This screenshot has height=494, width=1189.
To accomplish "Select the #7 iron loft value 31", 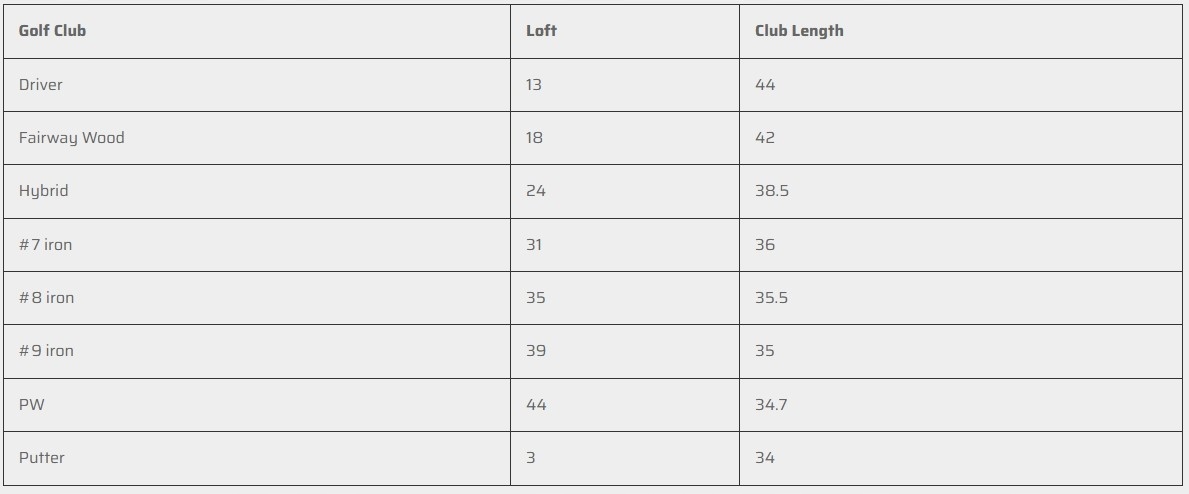I will [535, 245].
